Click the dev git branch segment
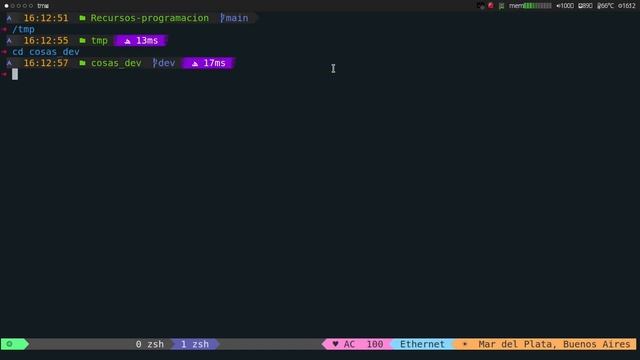Image resolution: width=640 pixels, height=360 pixels. (x=164, y=63)
